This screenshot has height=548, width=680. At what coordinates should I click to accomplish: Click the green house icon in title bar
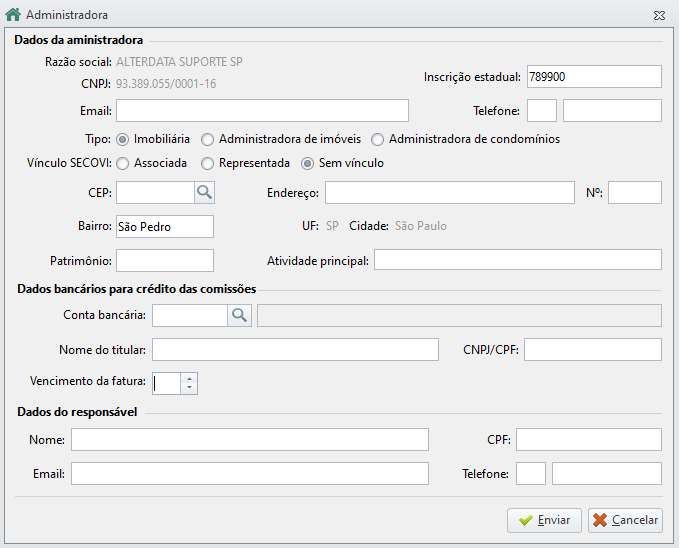coord(13,14)
